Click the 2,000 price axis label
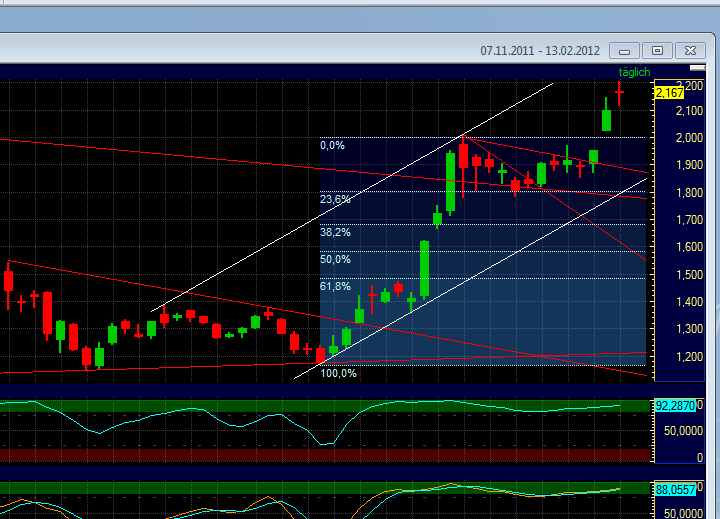This screenshot has width=720, height=519. coord(689,138)
